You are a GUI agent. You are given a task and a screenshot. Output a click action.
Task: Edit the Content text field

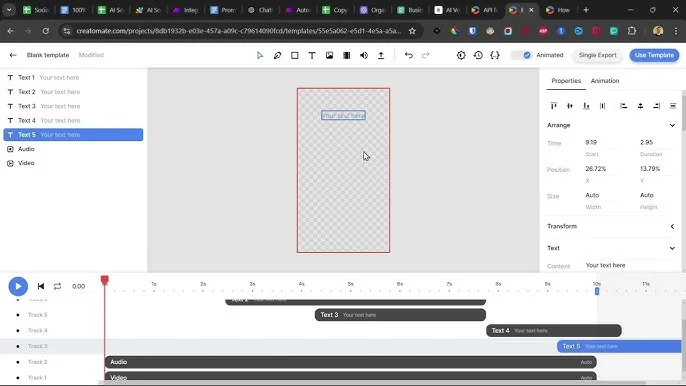point(628,265)
